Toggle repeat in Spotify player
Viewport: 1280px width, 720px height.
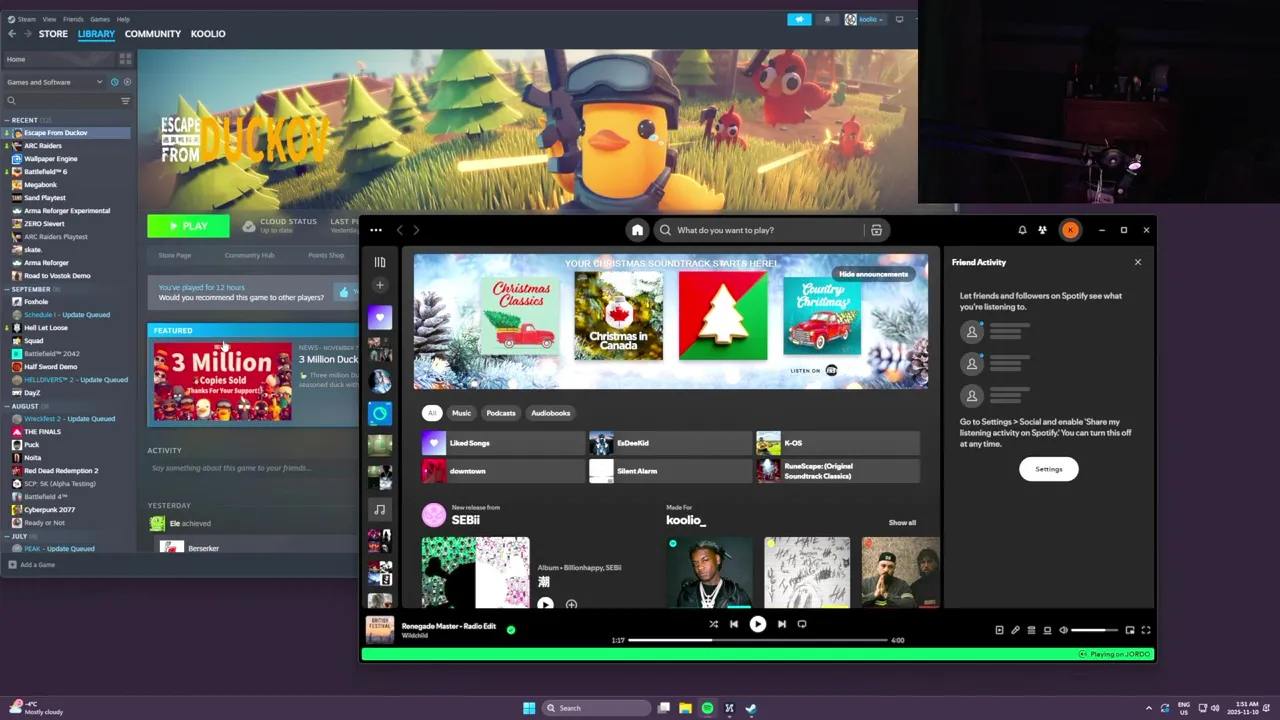[x=802, y=624]
